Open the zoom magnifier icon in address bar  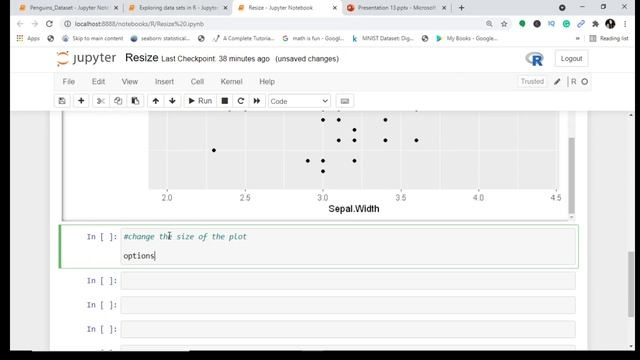coord(489,24)
